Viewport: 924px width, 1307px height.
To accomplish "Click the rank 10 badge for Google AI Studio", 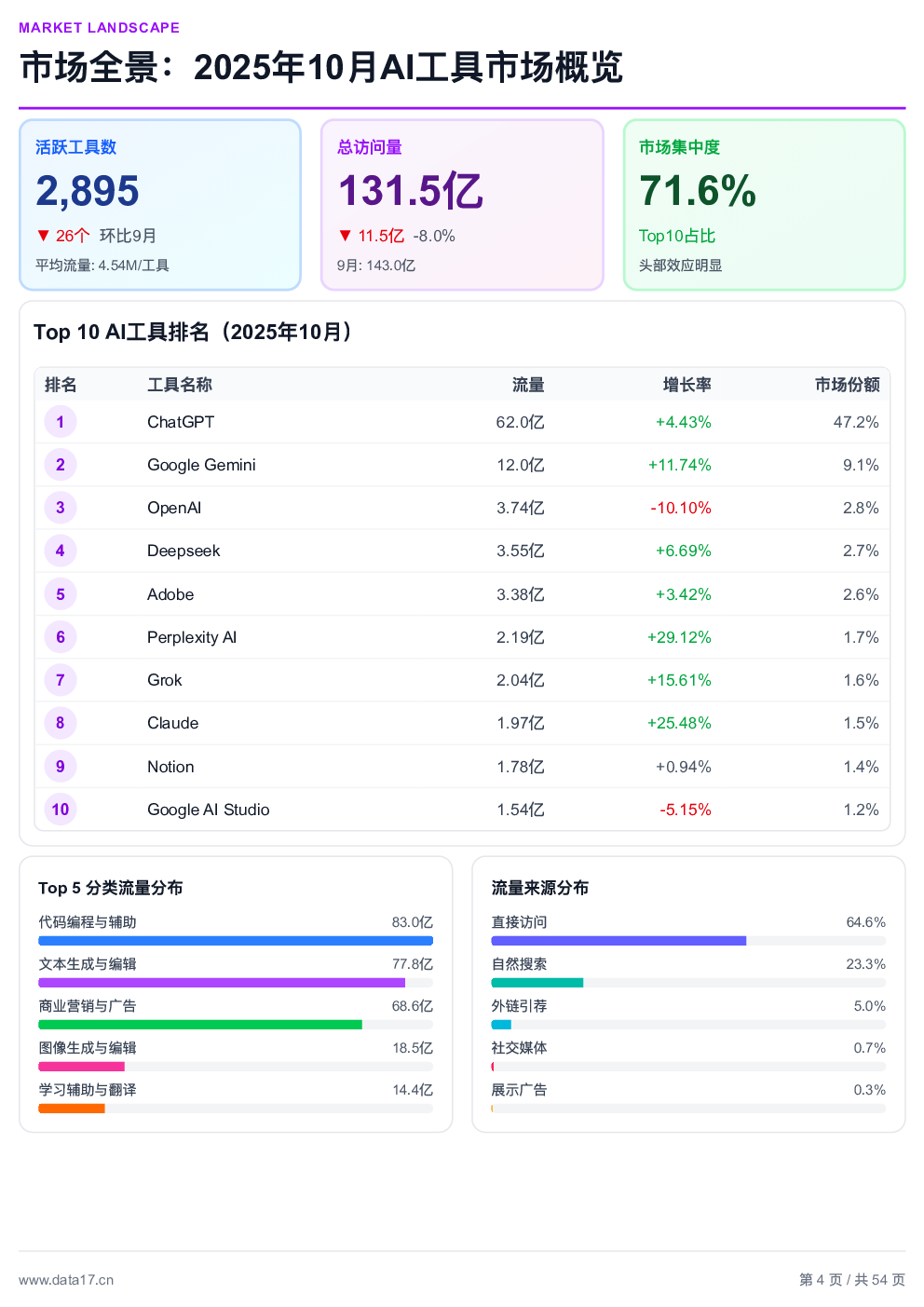I will click(61, 810).
